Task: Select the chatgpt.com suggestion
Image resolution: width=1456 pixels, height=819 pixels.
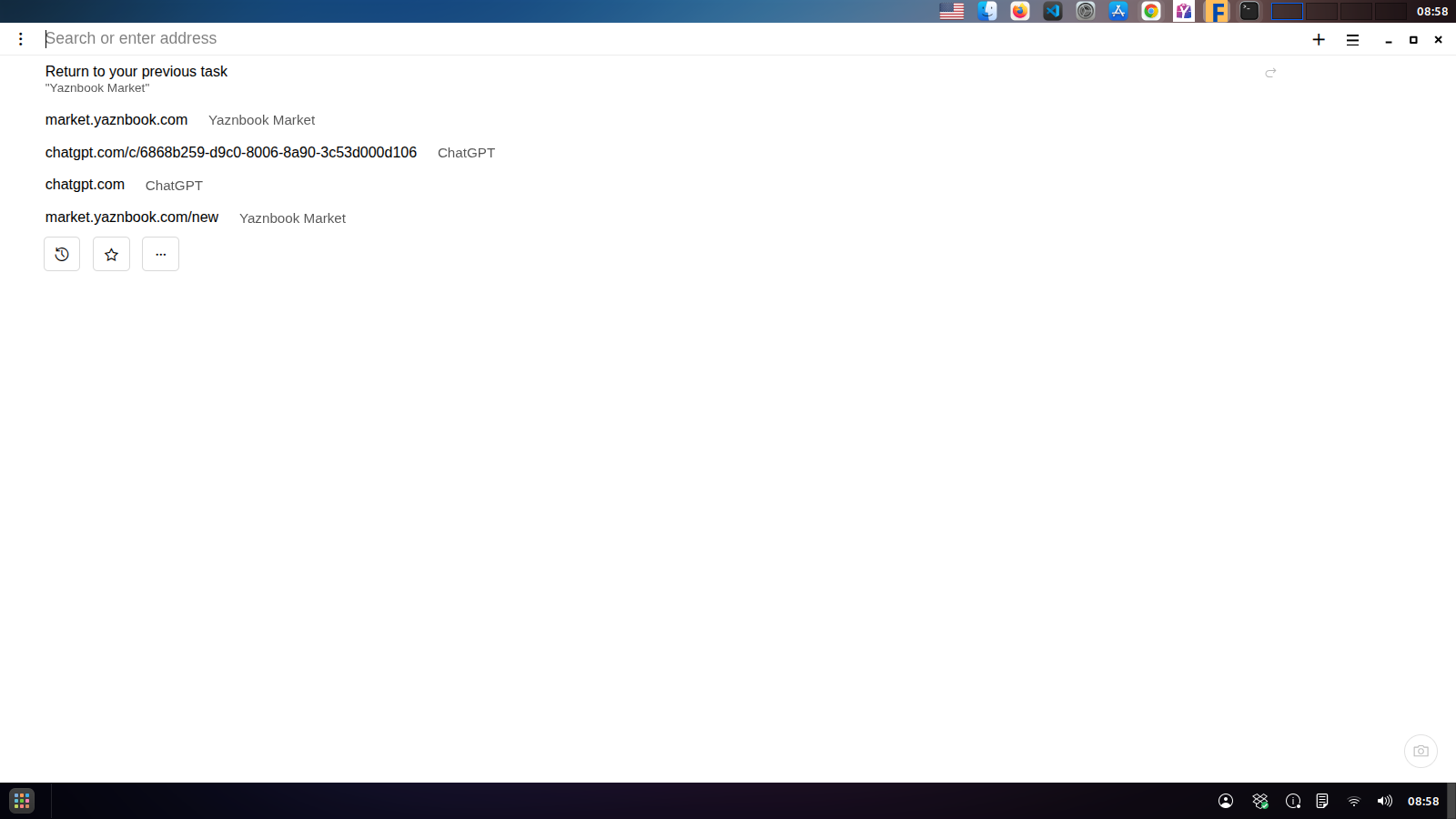Action: pyautogui.click(x=85, y=184)
